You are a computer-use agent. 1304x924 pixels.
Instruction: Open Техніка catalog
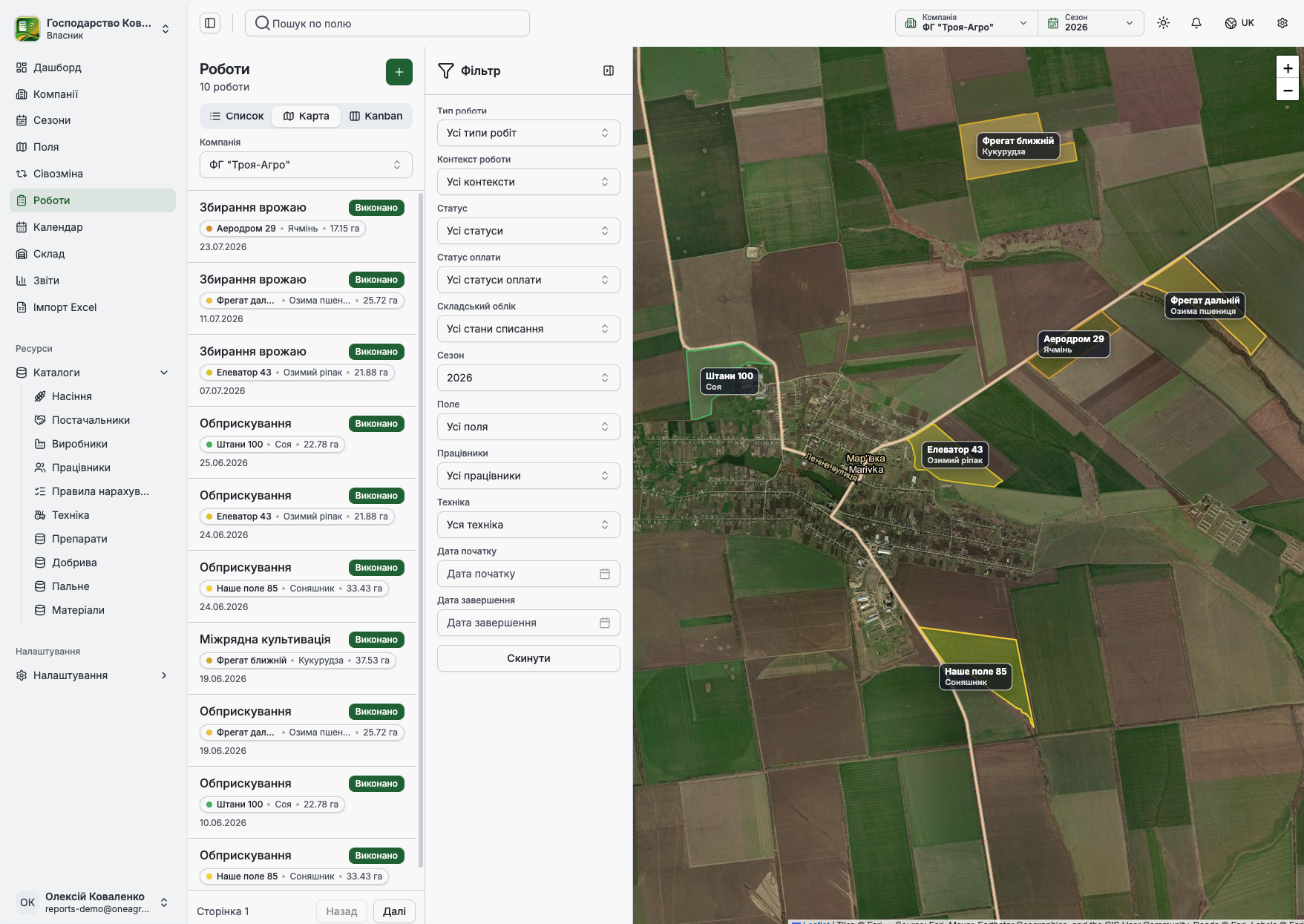point(102,515)
